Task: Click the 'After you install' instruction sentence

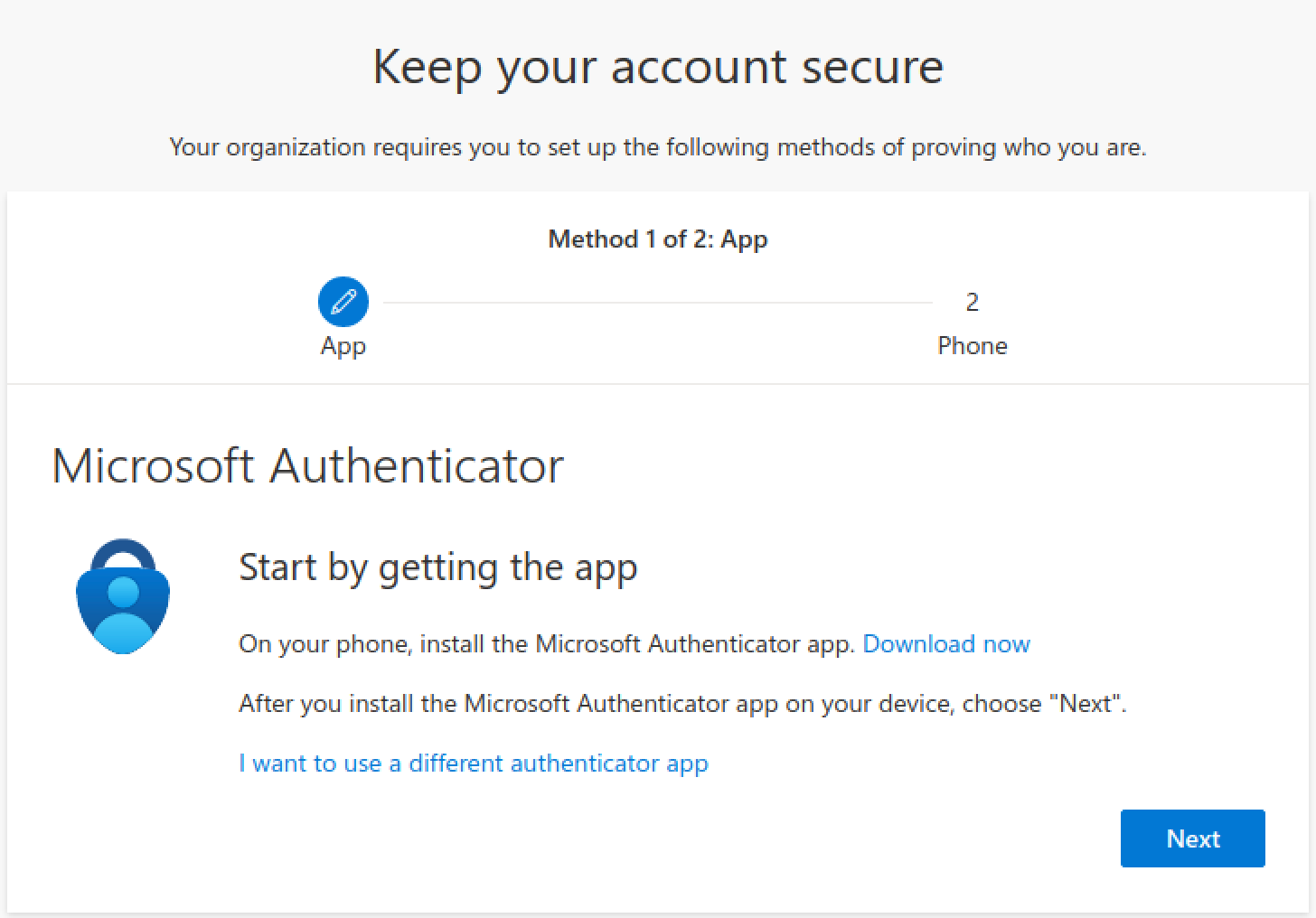Action: [683, 703]
